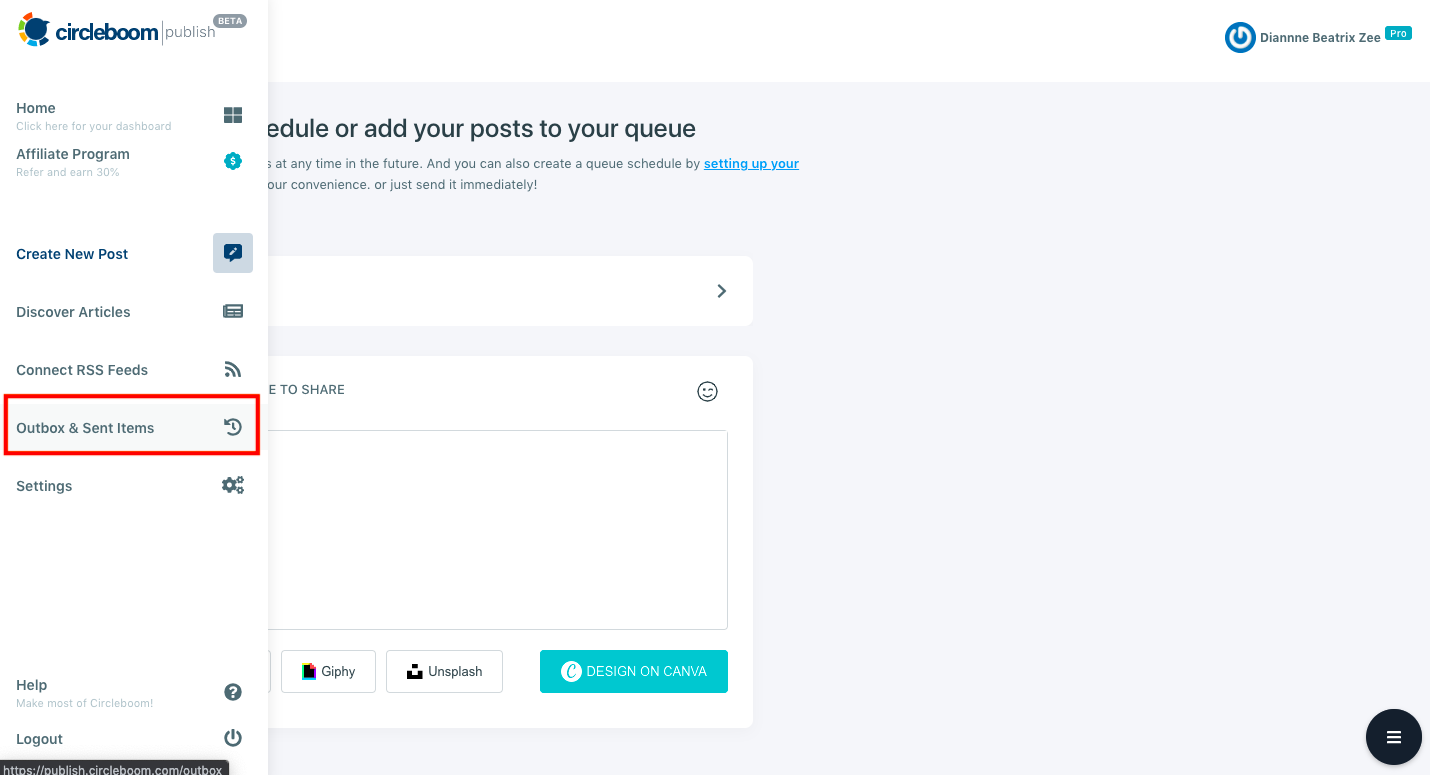The width and height of the screenshot is (1430, 775).
Task: Select Outbox & Sent Items menu entry
Action: [x=85, y=427]
